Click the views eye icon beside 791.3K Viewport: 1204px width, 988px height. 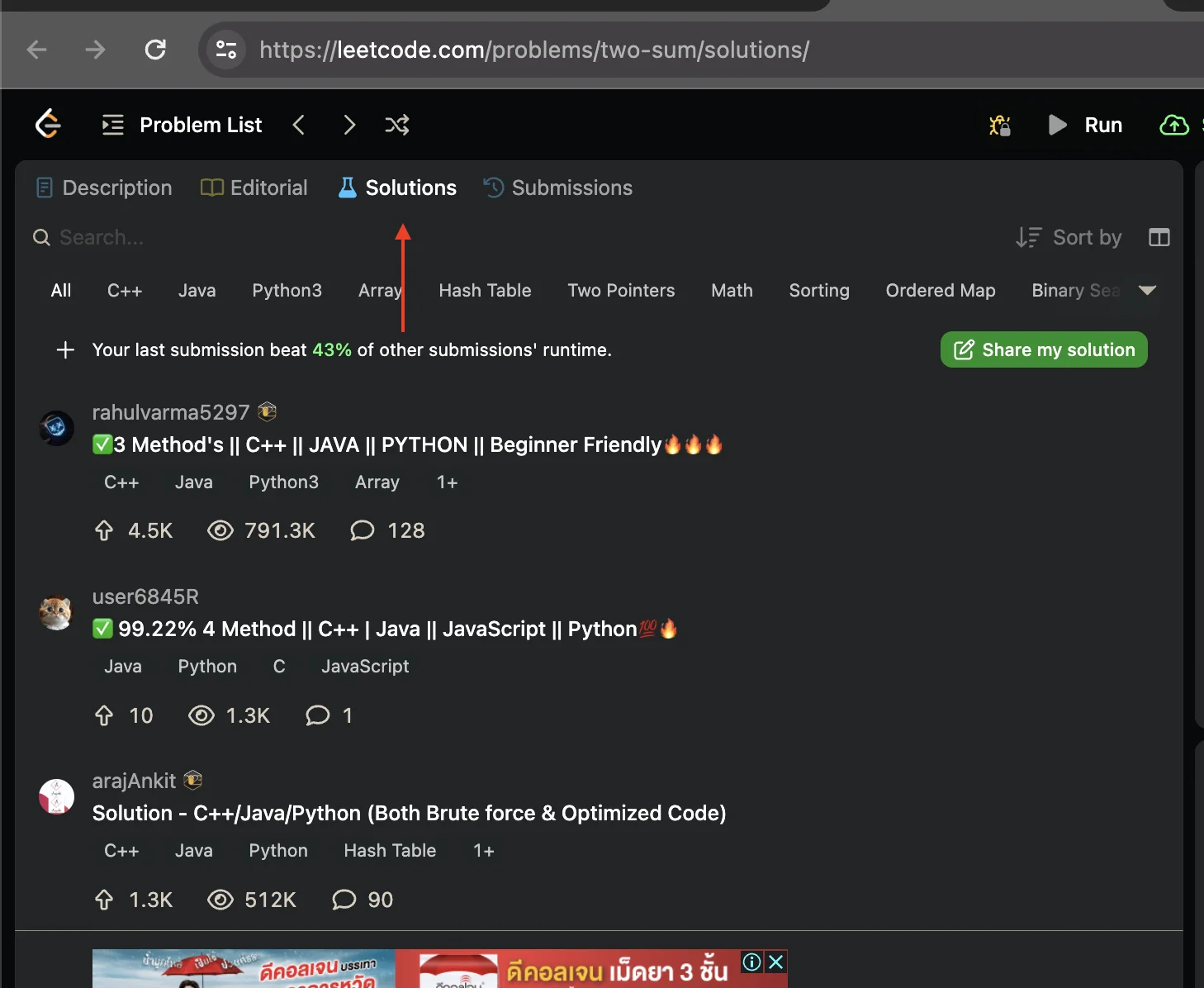pos(220,530)
